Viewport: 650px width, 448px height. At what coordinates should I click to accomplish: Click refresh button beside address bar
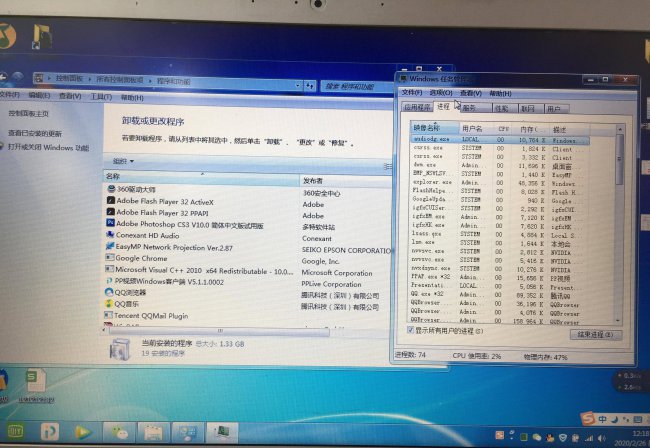click(x=310, y=86)
